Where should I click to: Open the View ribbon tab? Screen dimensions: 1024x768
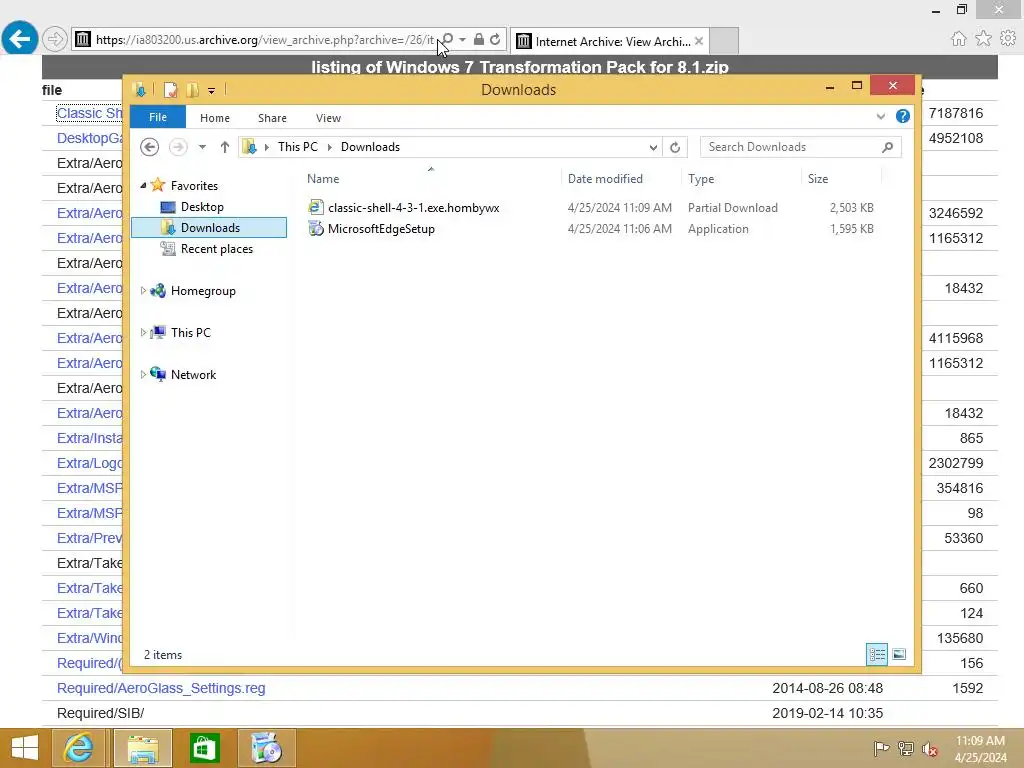pos(328,118)
